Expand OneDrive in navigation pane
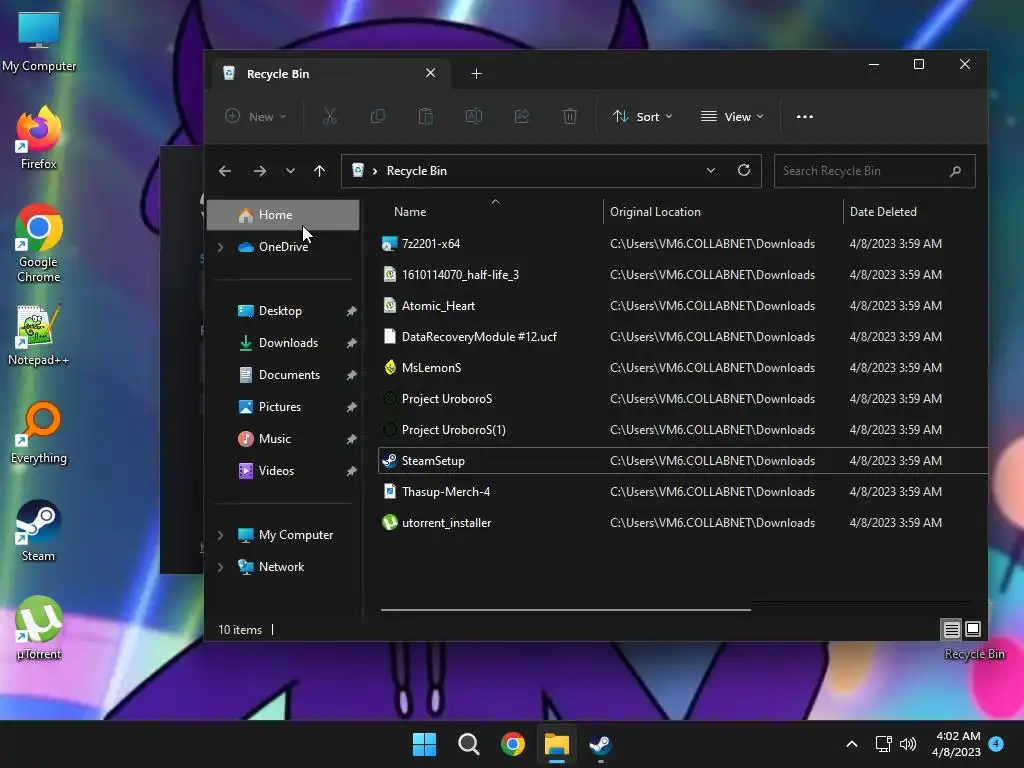1024x768 pixels. point(221,247)
